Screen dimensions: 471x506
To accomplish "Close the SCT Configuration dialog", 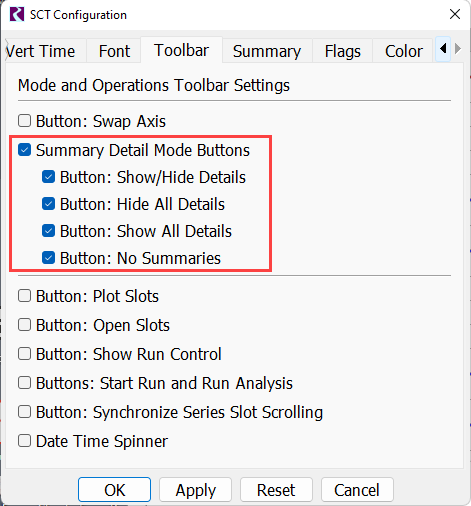I will coord(455,14).
